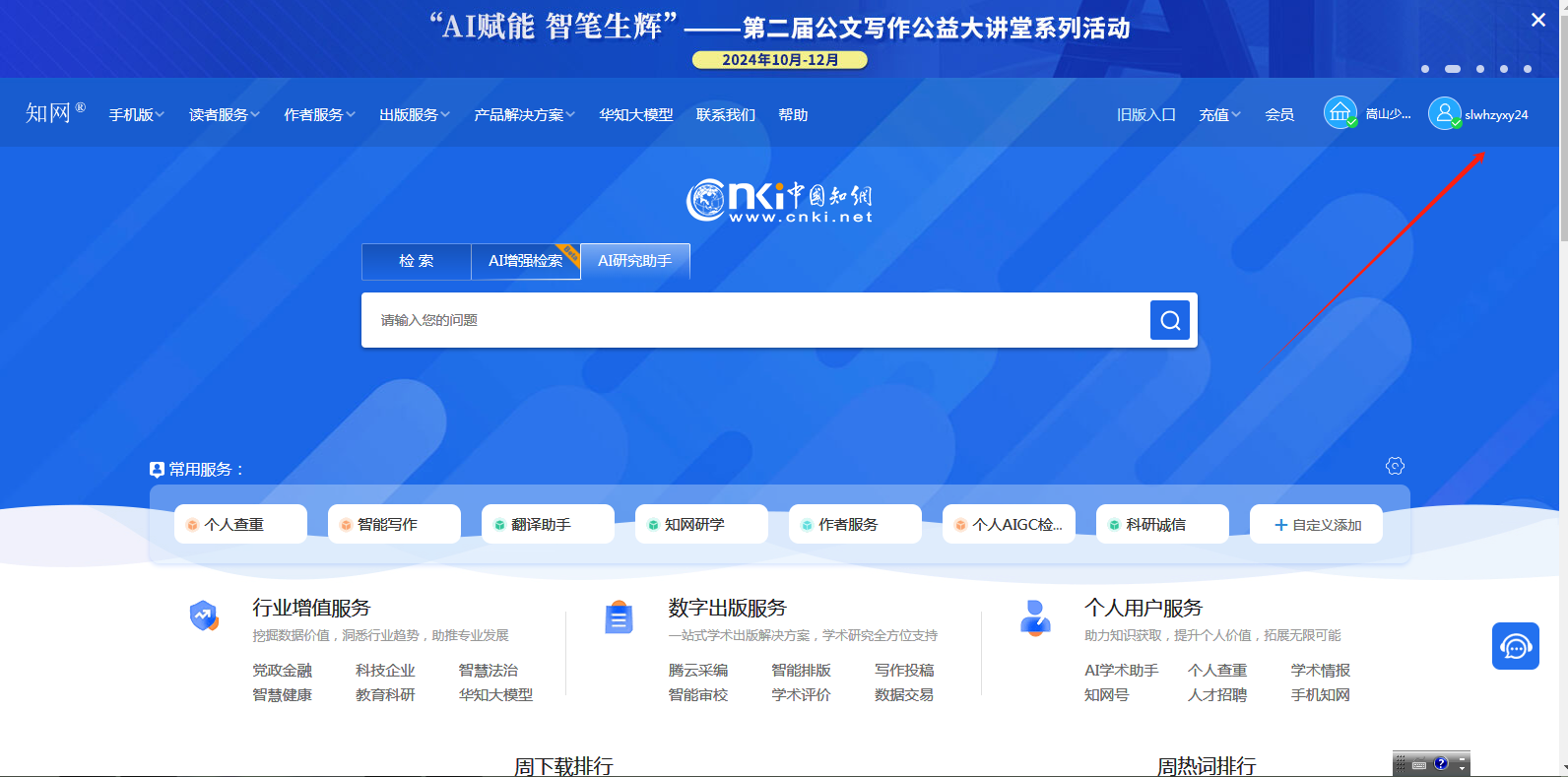
Task: Open the 学术评价 link
Action: pos(802,695)
